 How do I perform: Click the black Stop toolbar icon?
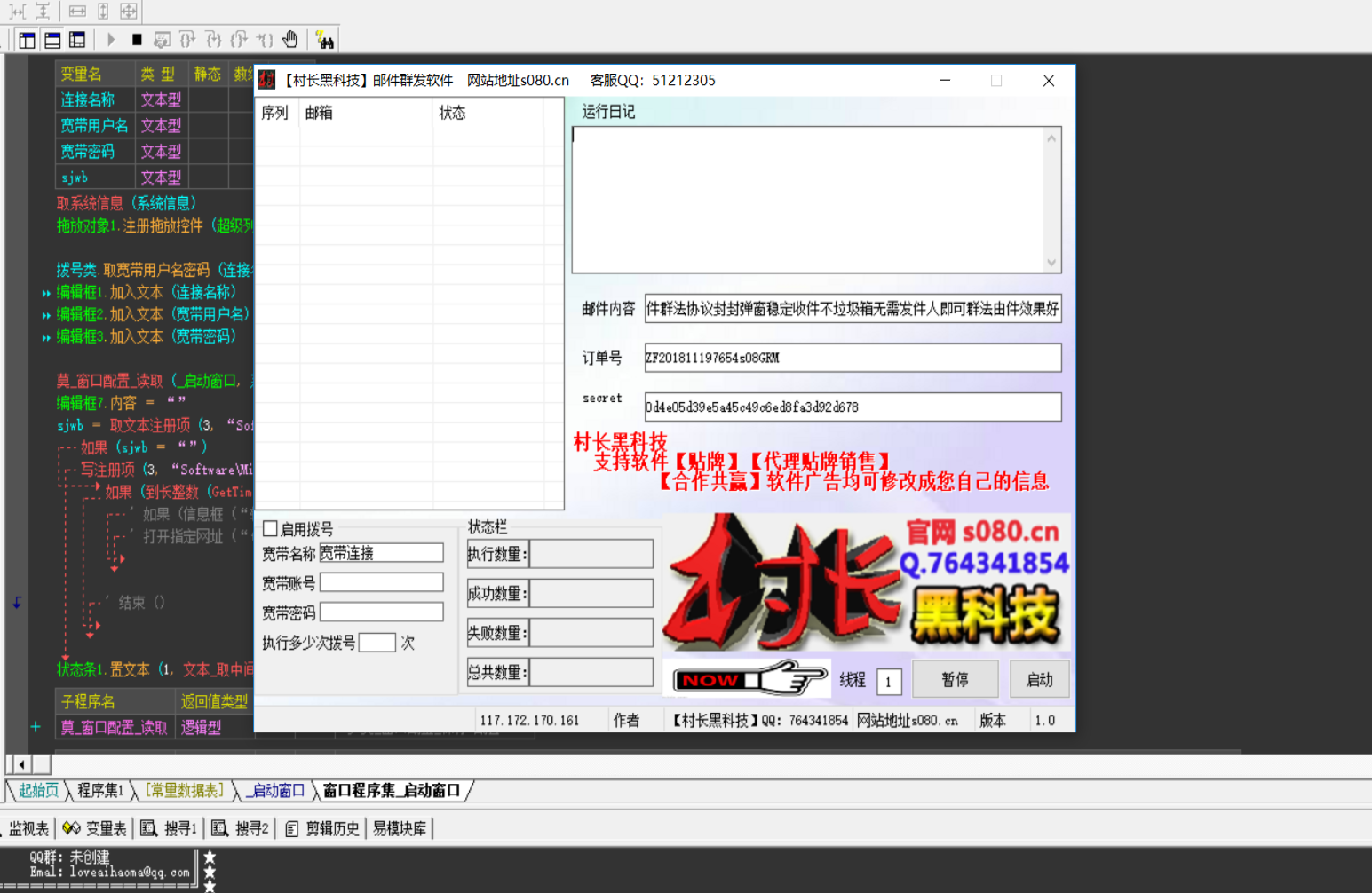coord(137,40)
